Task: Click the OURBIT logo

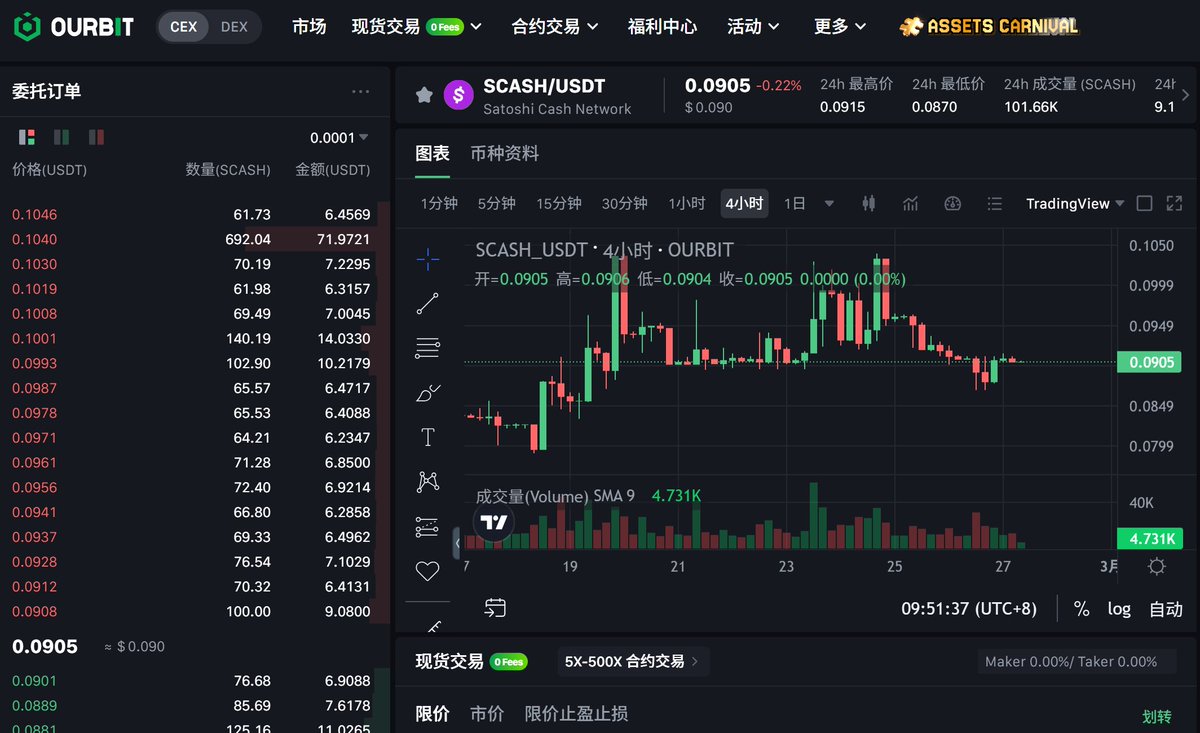Action: pyautogui.click(x=73, y=27)
